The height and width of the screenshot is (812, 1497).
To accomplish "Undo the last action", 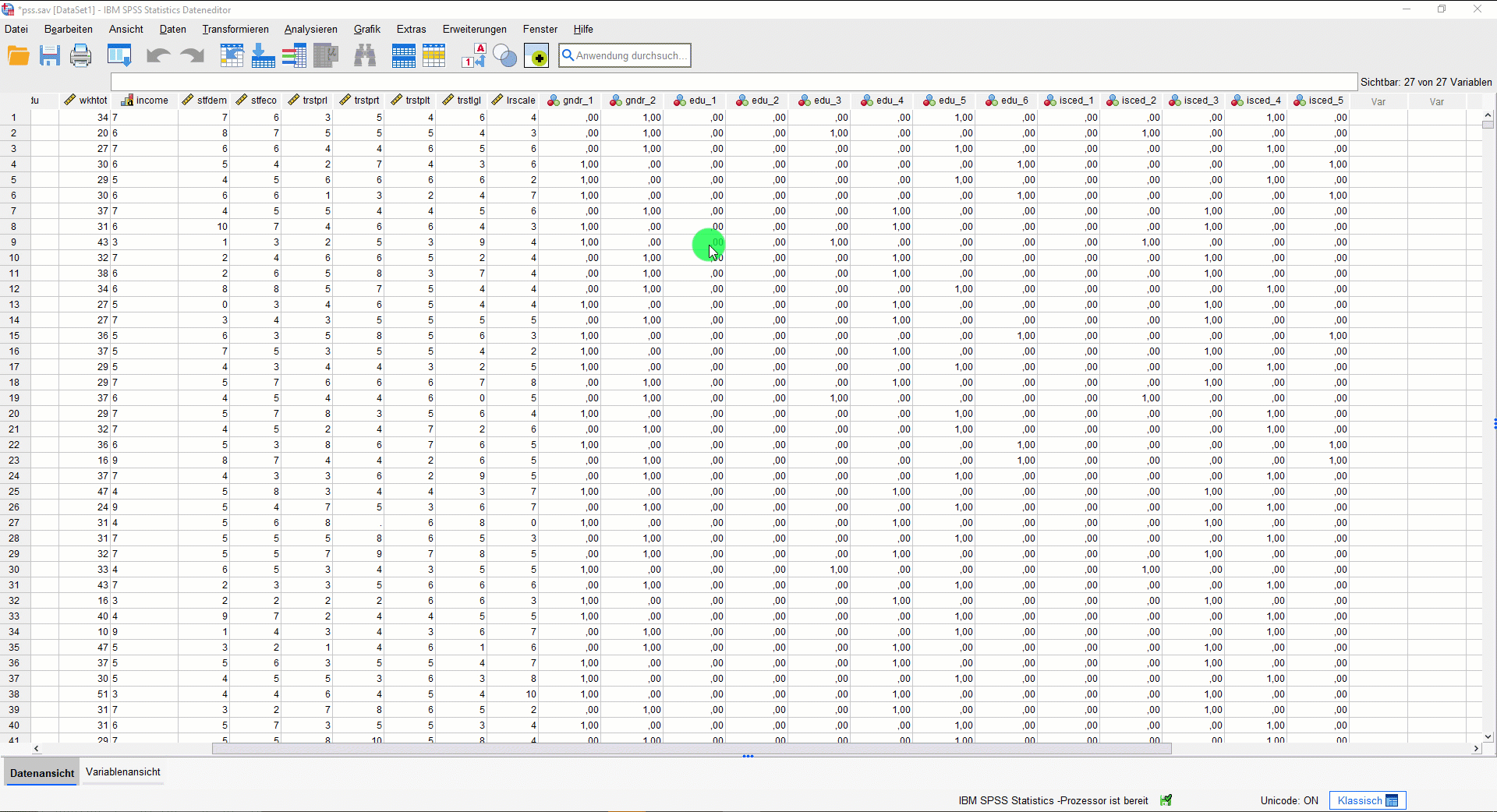I will tap(158, 56).
